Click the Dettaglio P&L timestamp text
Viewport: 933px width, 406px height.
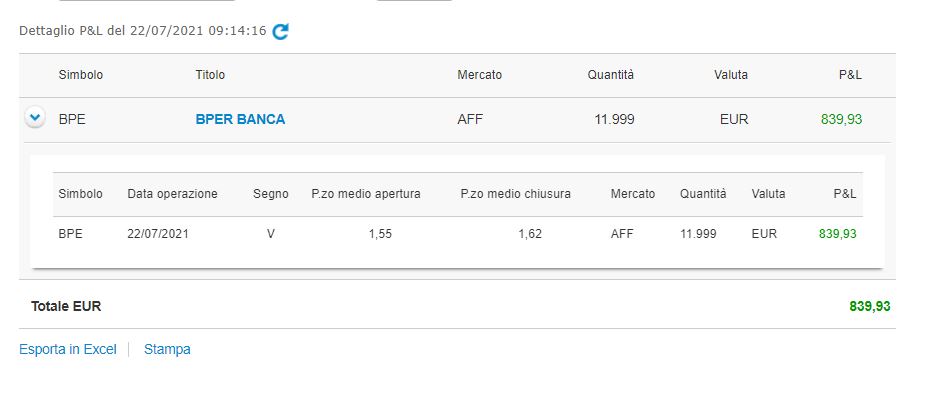[143, 31]
